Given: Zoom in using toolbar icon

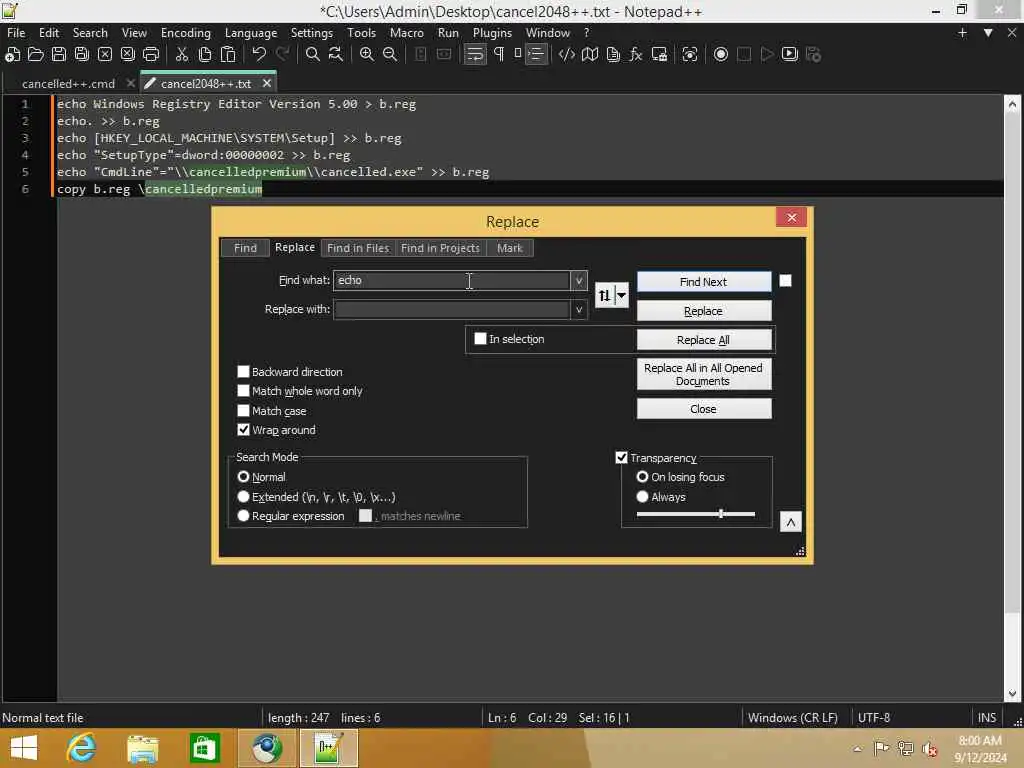Looking at the screenshot, I should point(367,54).
